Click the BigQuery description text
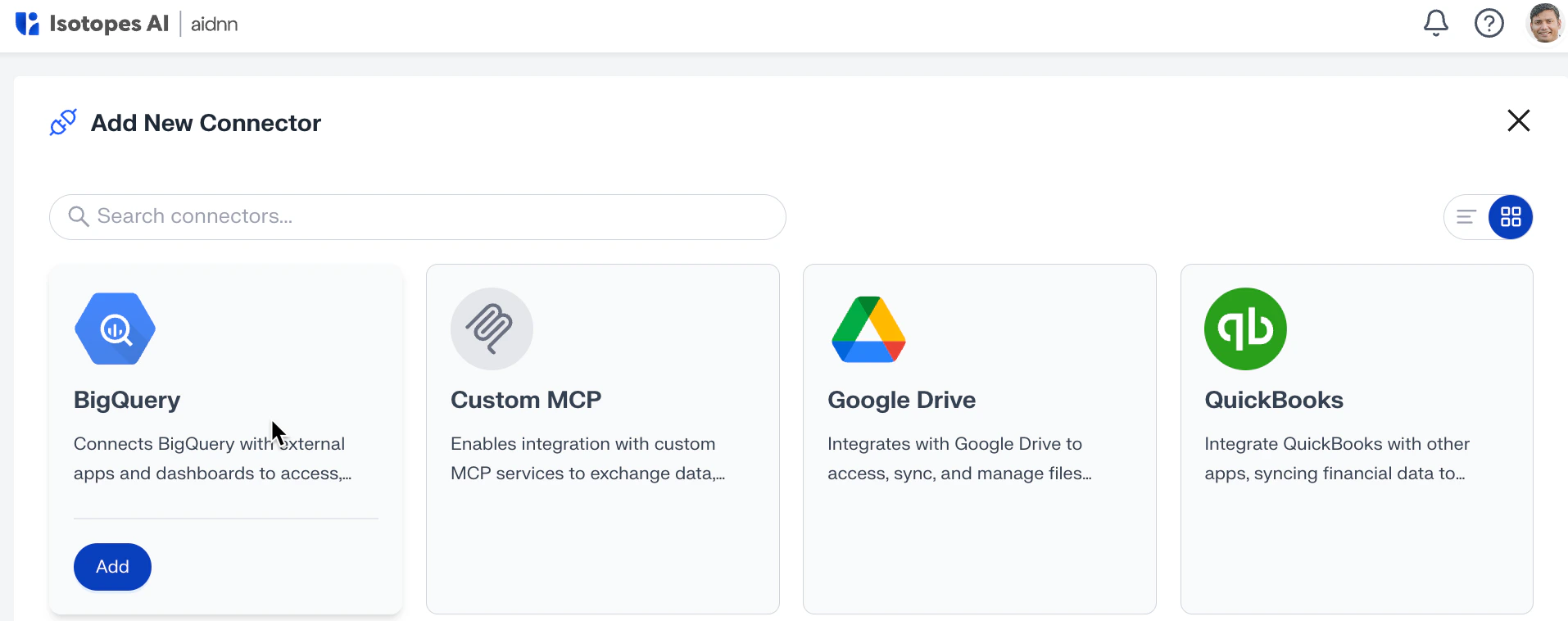1568x621 pixels. [213, 458]
